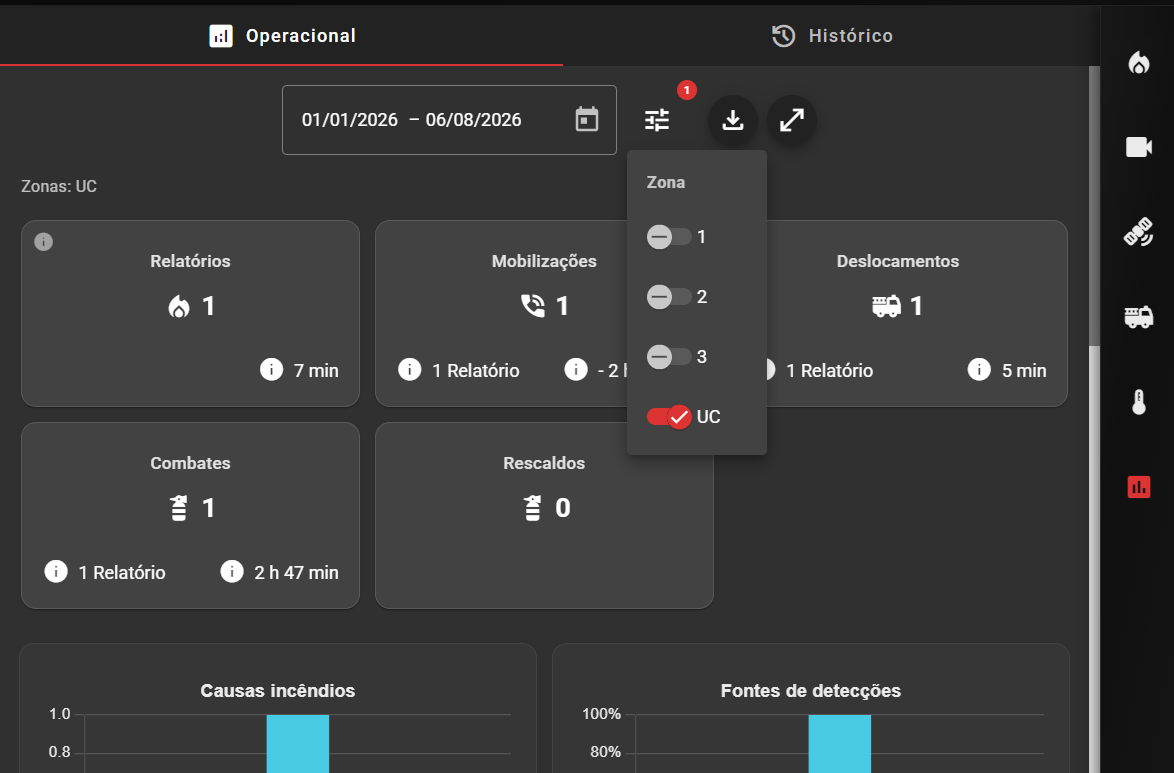The width and height of the screenshot is (1174, 773).
Task: Enable the Zona 3 switch
Action: click(x=669, y=357)
